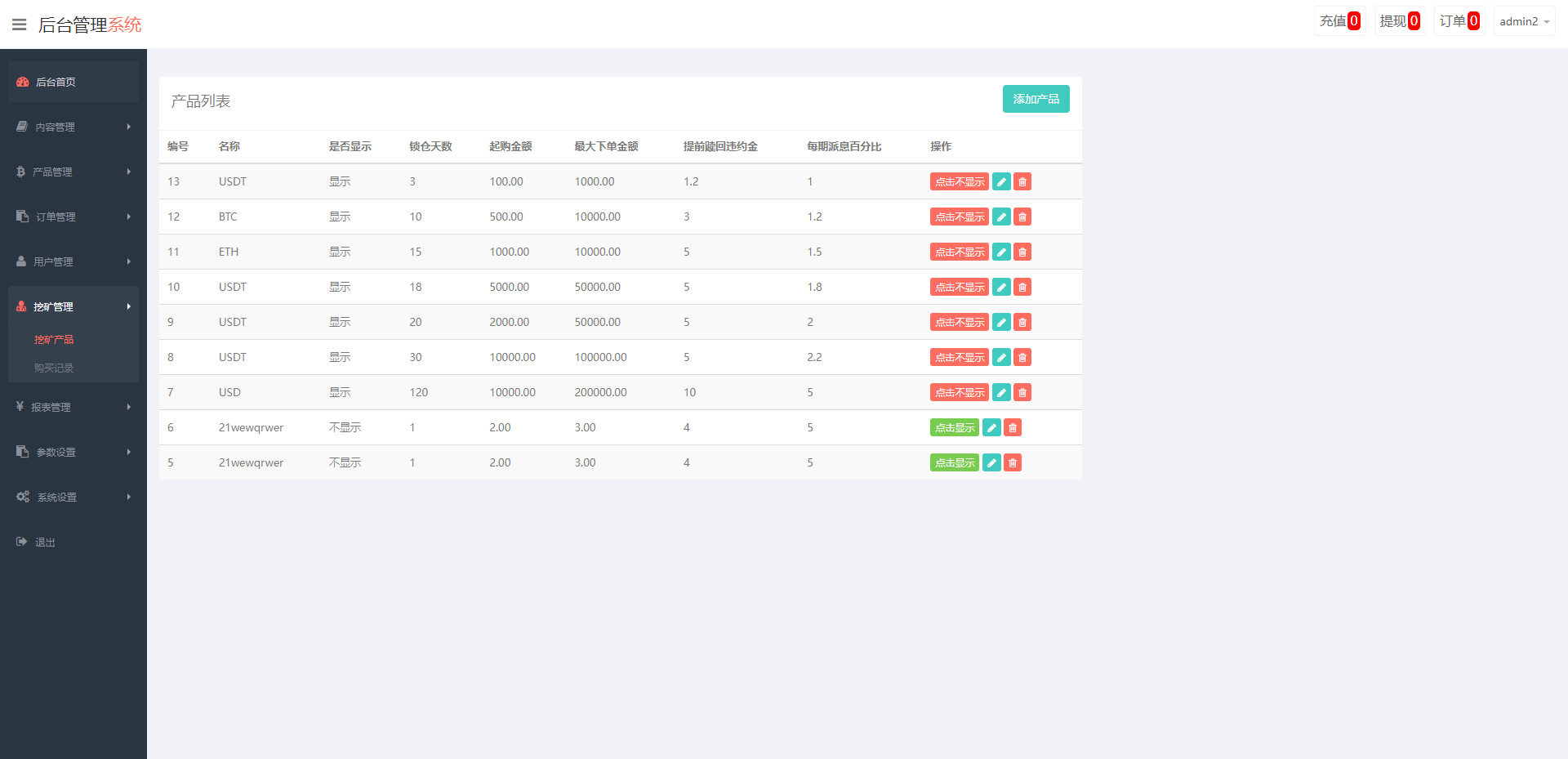
Task: Delete product 12 BTC using trash icon
Action: [1022, 217]
